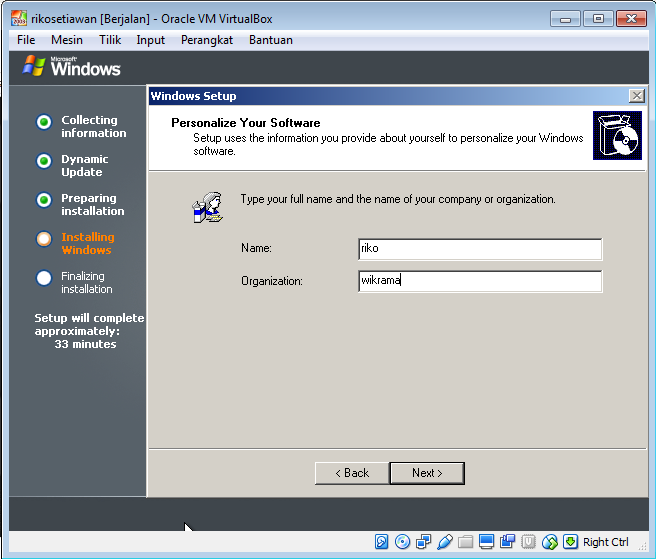Click the Back button
Viewport: 656px width, 559px height.
coord(352,473)
